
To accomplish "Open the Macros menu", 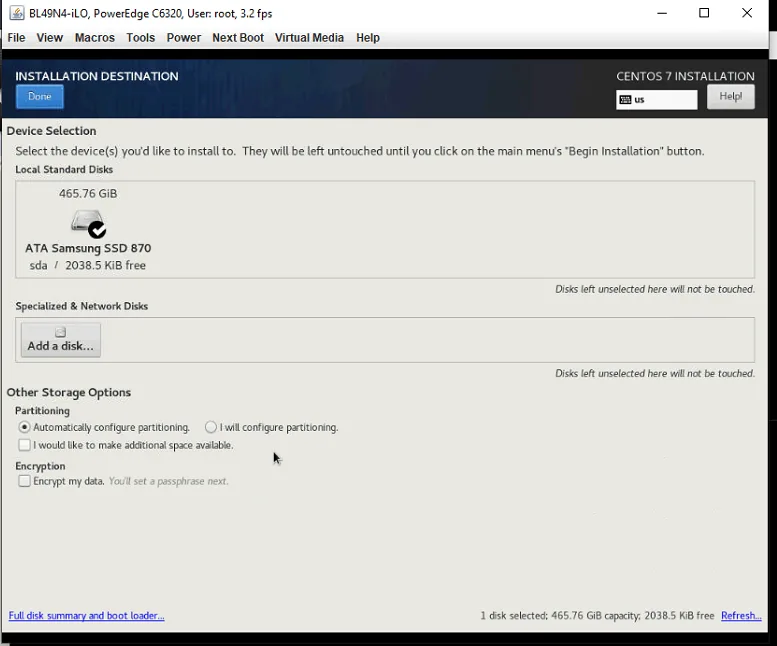I will pyautogui.click(x=95, y=38).
